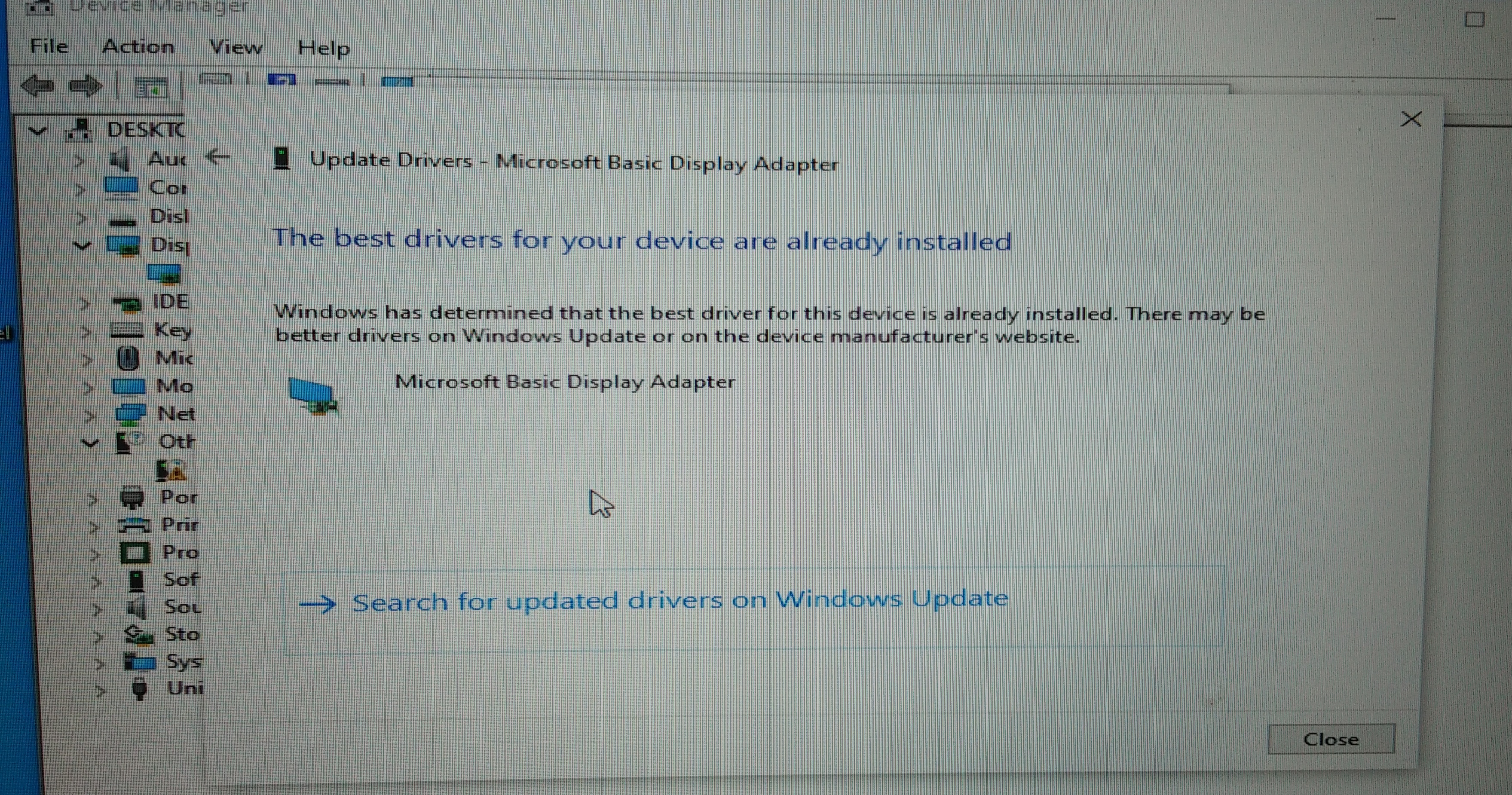Click the Monitors category icon

129,387
